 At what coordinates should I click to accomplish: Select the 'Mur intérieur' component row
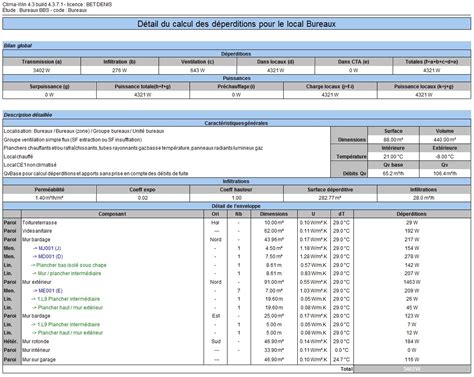(236, 350)
